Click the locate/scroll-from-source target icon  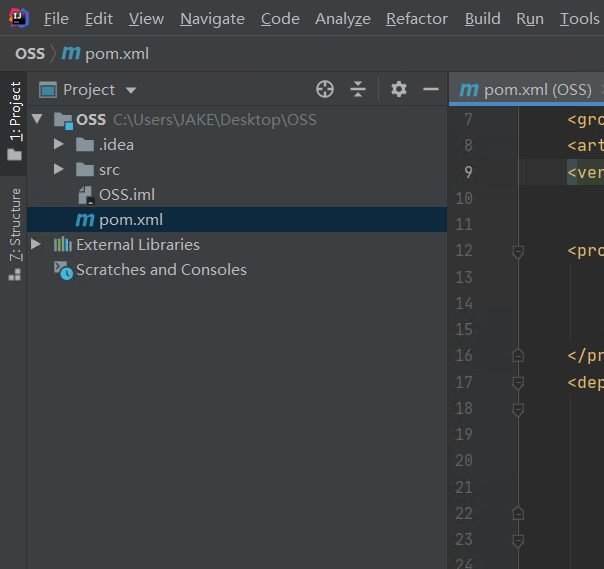click(325, 89)
